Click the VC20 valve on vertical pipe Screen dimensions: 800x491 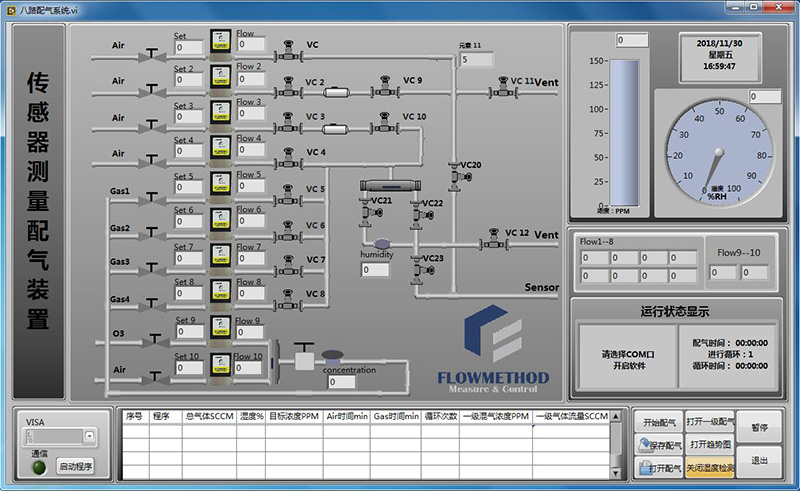[x=457, y=176]
